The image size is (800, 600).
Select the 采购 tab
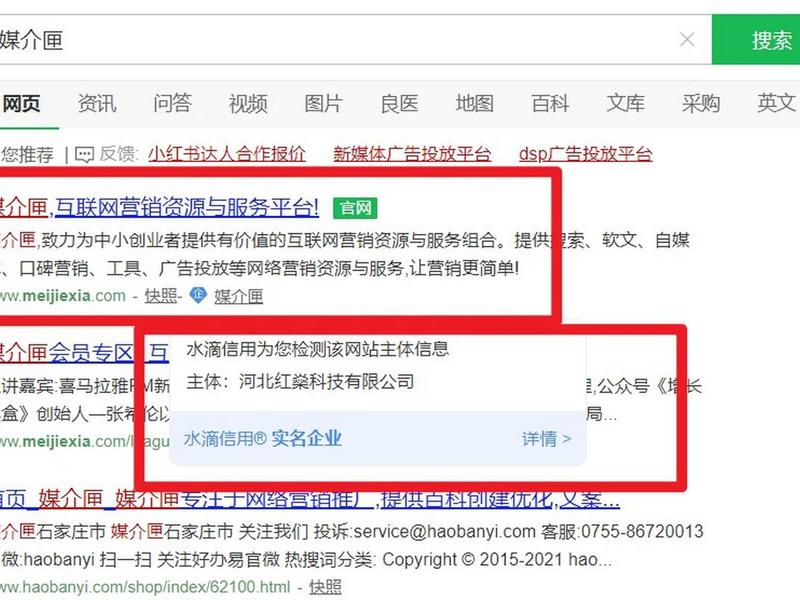(x=701, y=104)
